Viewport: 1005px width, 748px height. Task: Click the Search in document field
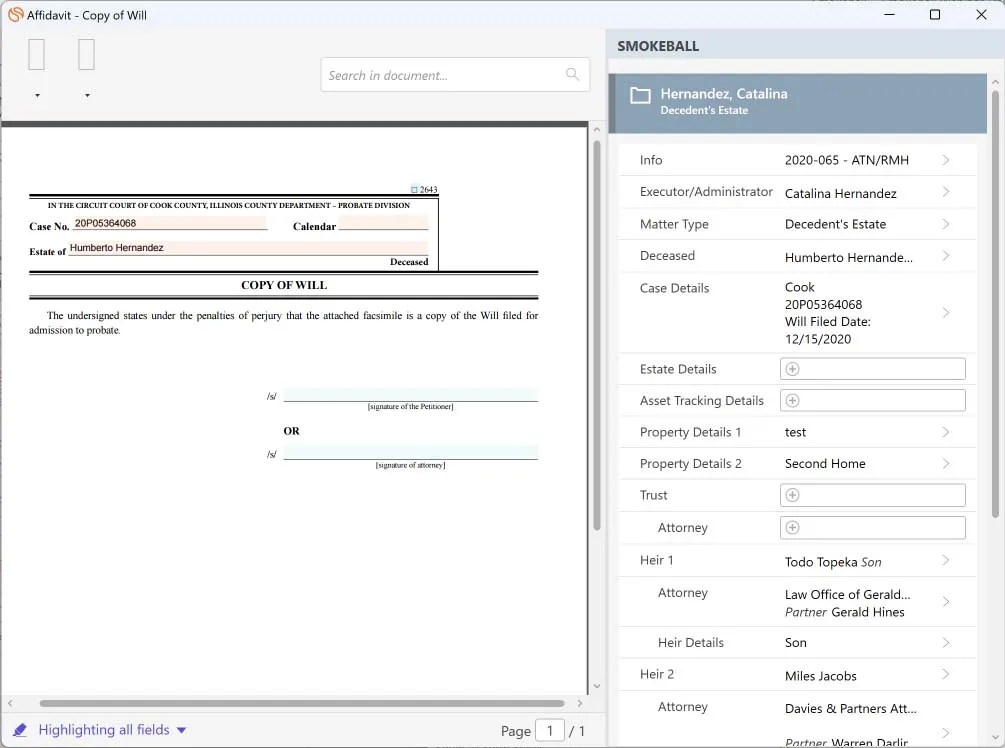(454, 74)
